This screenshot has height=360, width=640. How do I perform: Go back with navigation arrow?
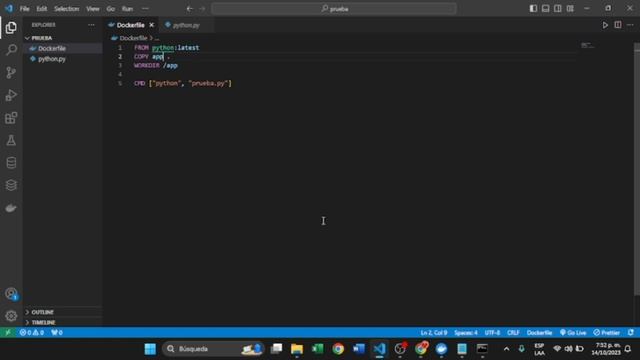[x=189, y=9]
